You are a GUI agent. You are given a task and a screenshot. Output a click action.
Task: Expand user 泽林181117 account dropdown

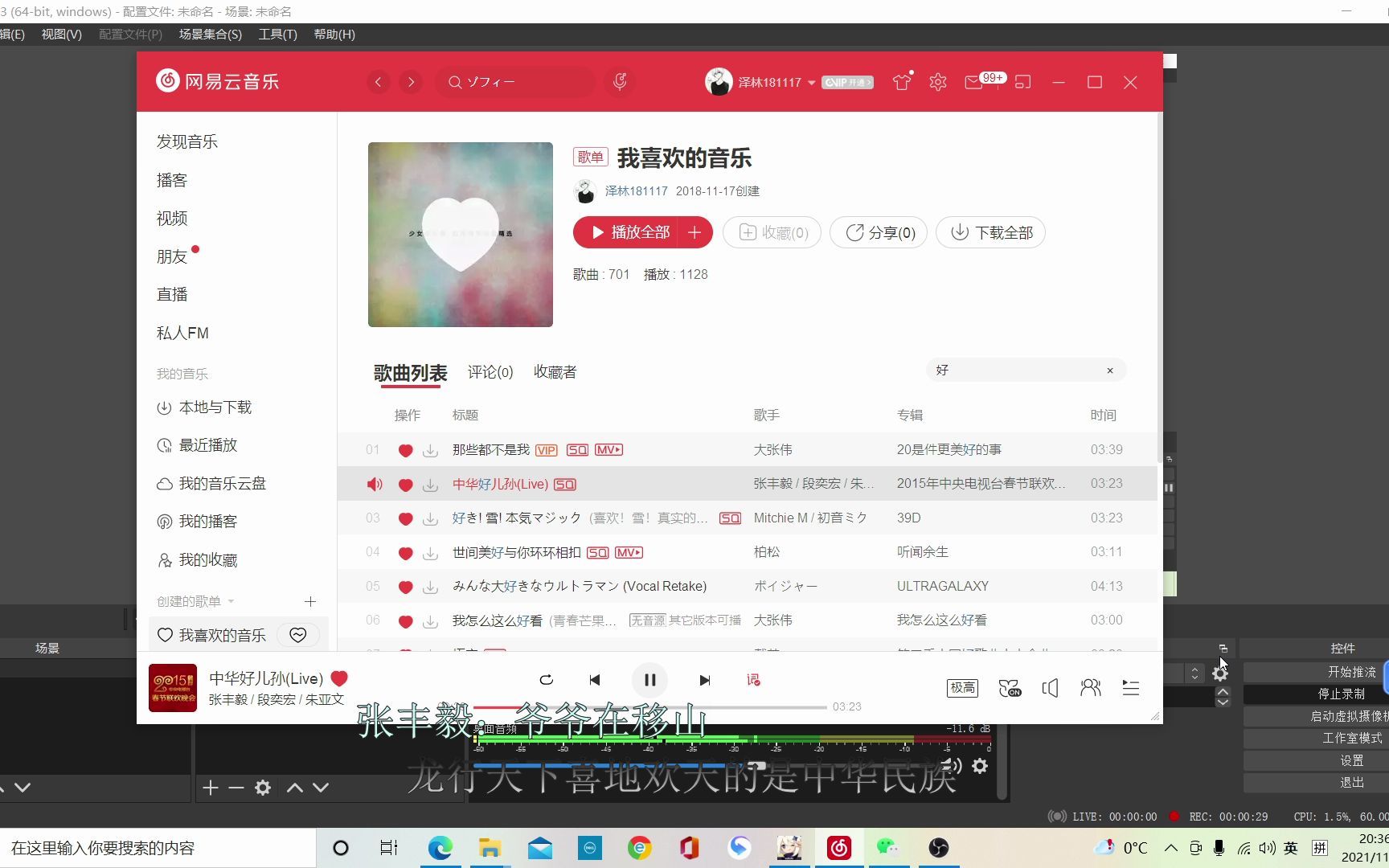point(812,83)
